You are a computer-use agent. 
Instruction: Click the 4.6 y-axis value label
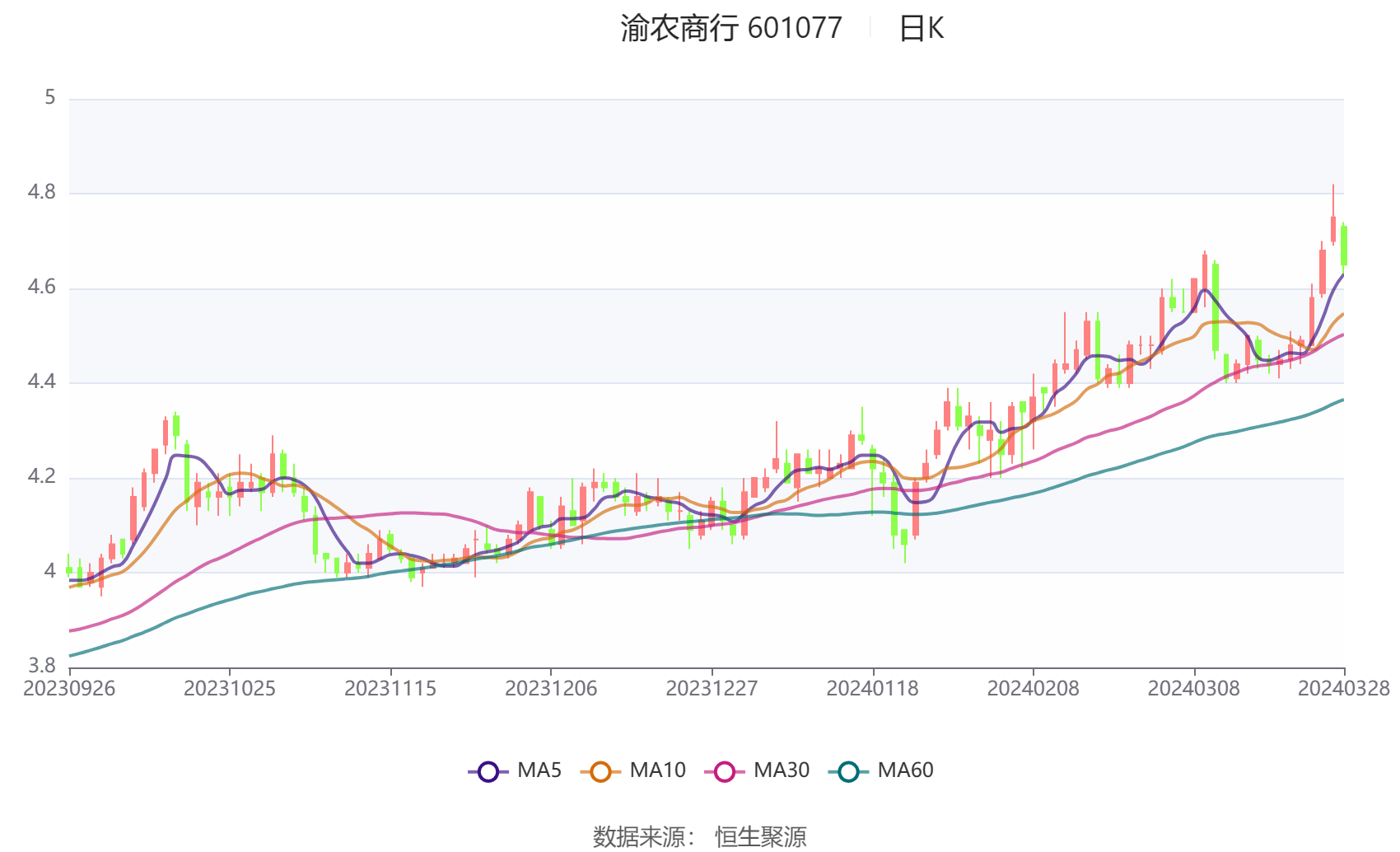pyautogui.click(x=42, y=288)
